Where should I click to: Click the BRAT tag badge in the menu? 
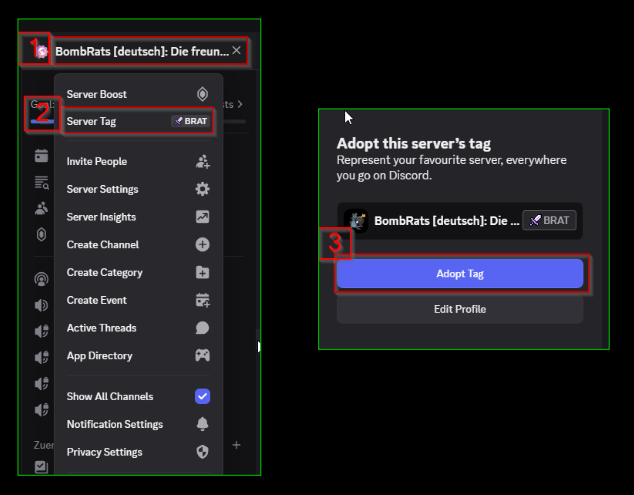pyautogui.click(x=190, y=121)
